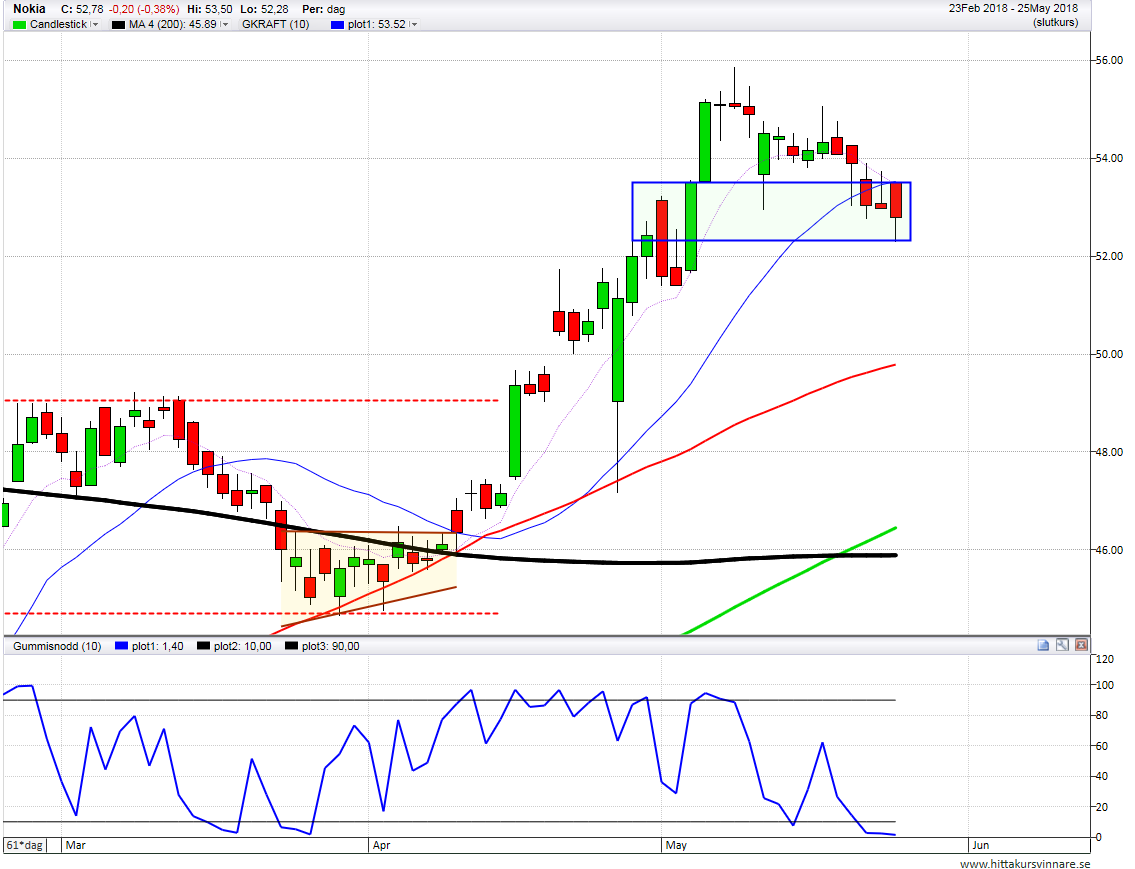Click the 50.00 price axis label
Image resolution: width=1135 pixels, height=869 pixels.
(1109, 355)
